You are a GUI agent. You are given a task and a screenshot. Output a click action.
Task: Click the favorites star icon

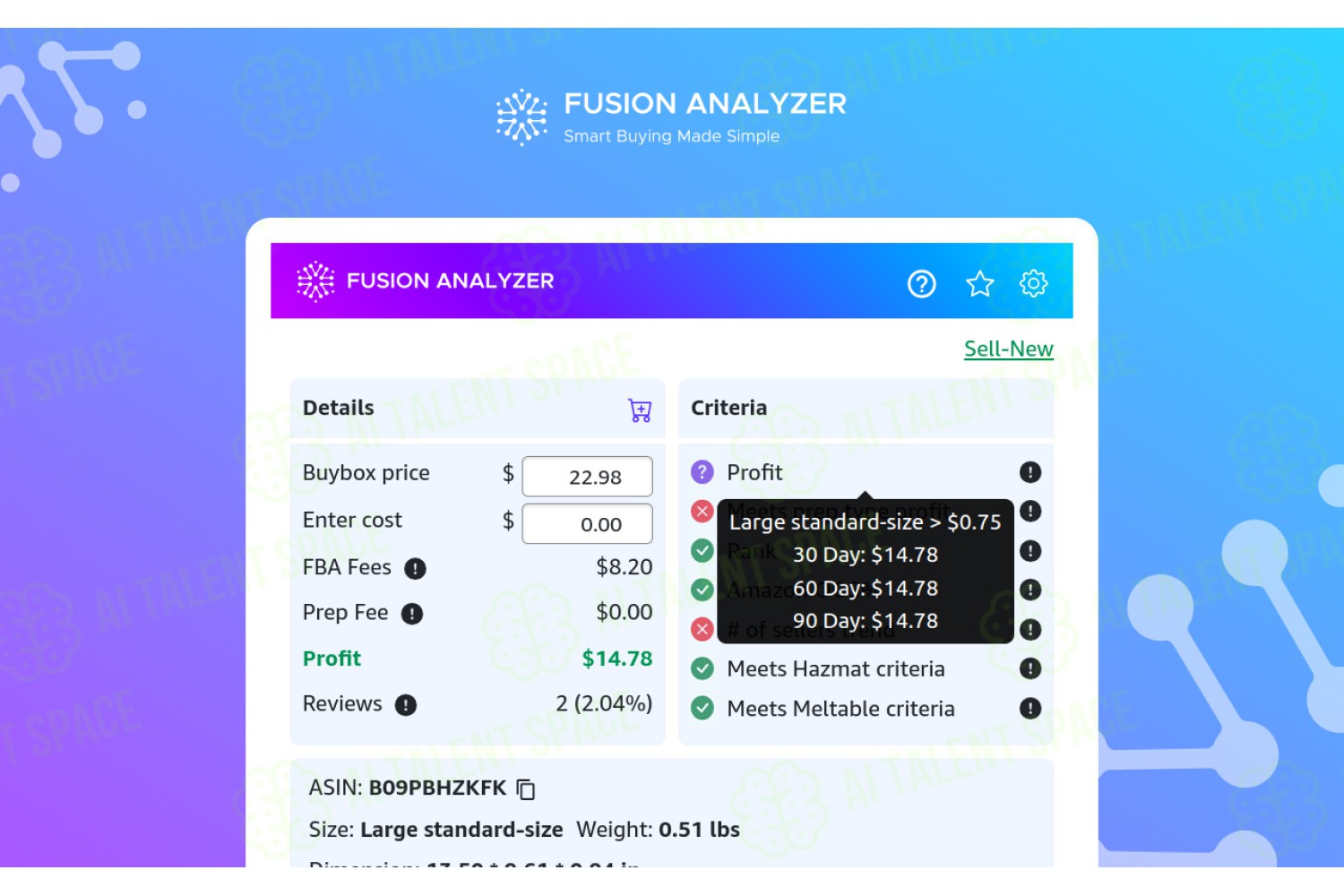point(979,284)
